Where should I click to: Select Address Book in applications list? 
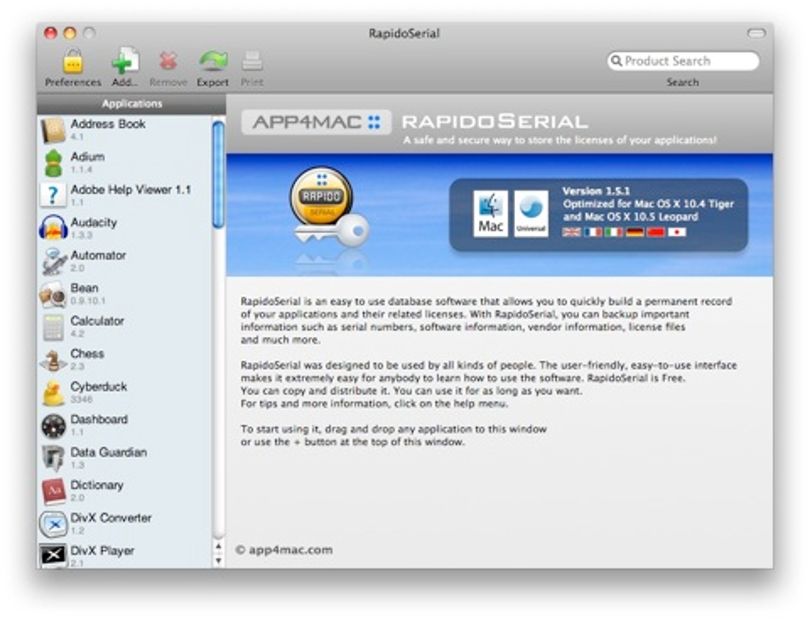tap(125, 130)
